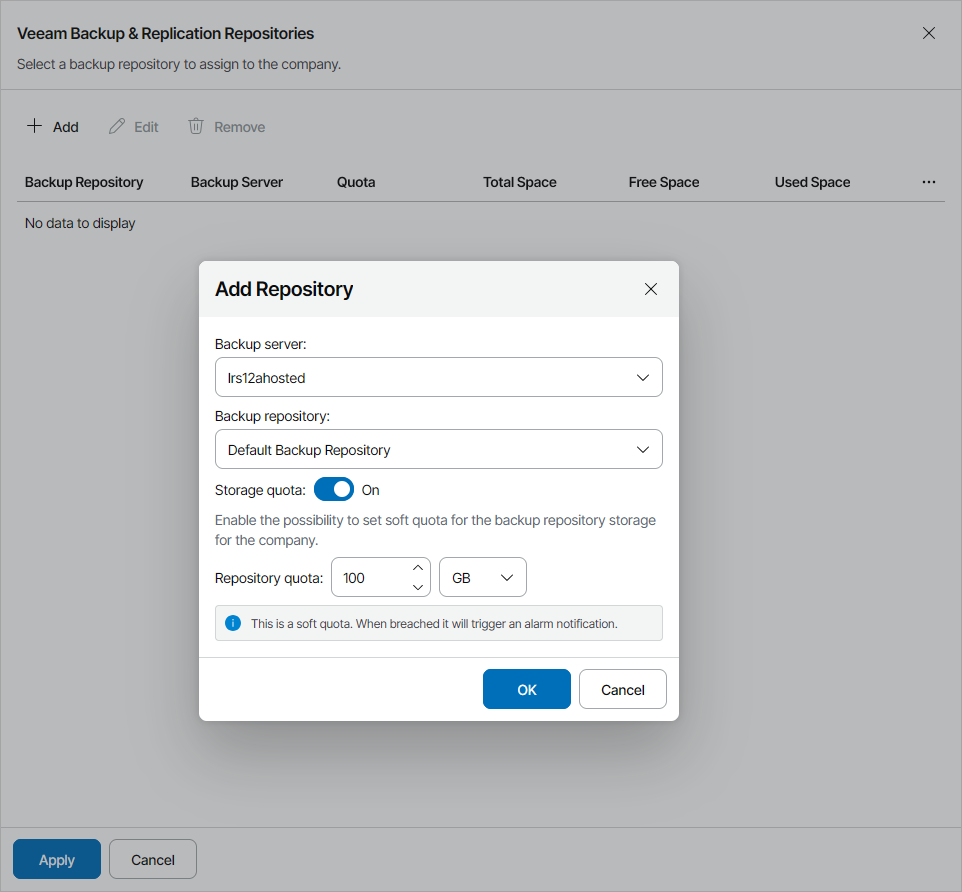Image resolution: width=962 pixels, height=892 pixels.
Task: Close the Add Repository dialog
Action: (651, 289)
